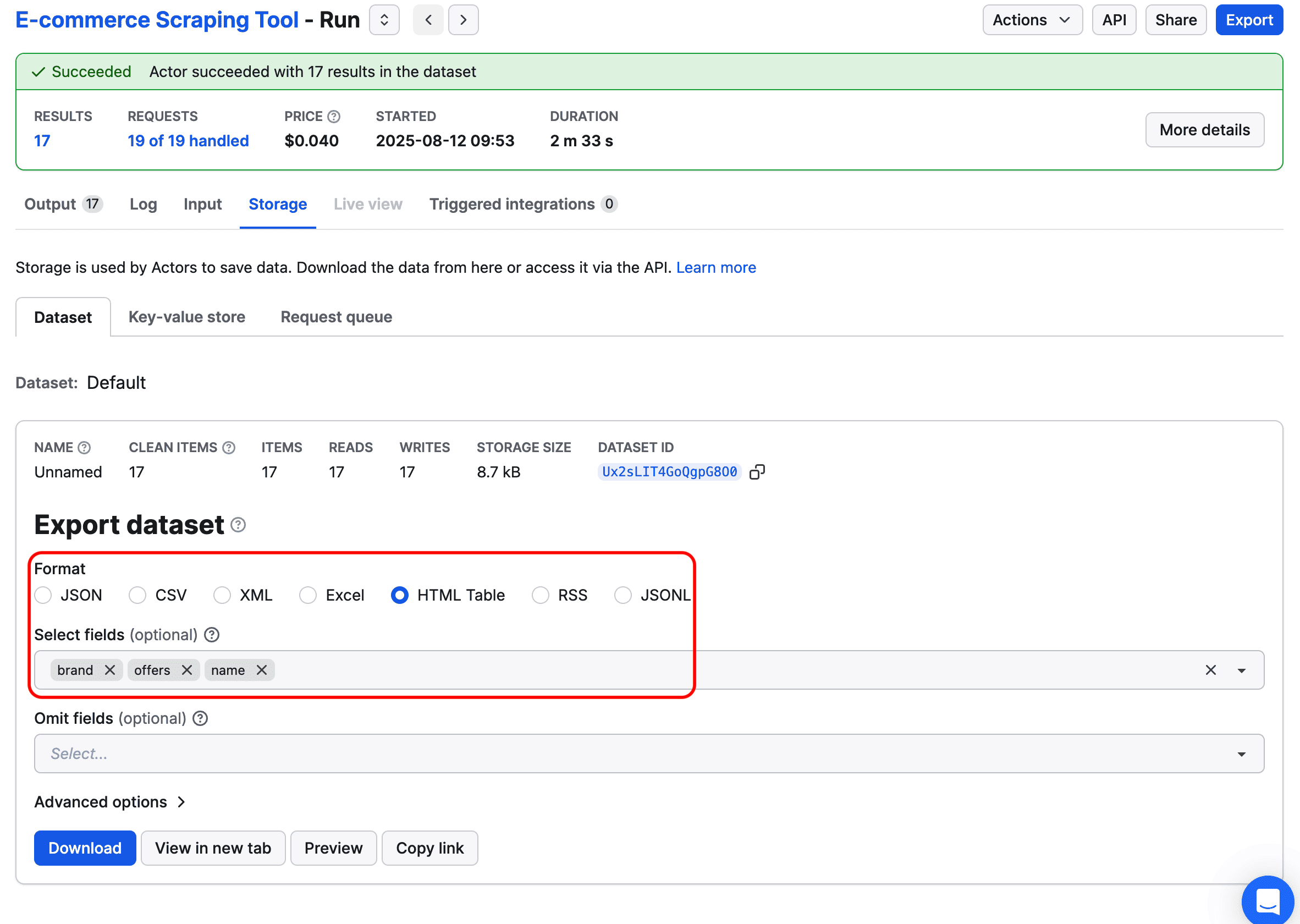The image size is (1300, 924).
Task: Select the Excel format option
Action: (332, 595)
